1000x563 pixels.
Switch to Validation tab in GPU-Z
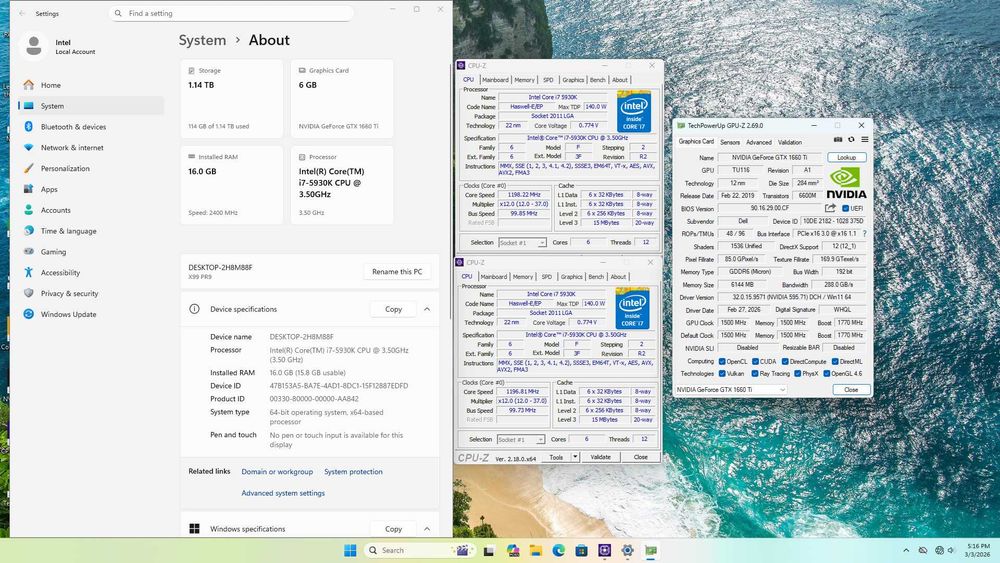point(790,142)
